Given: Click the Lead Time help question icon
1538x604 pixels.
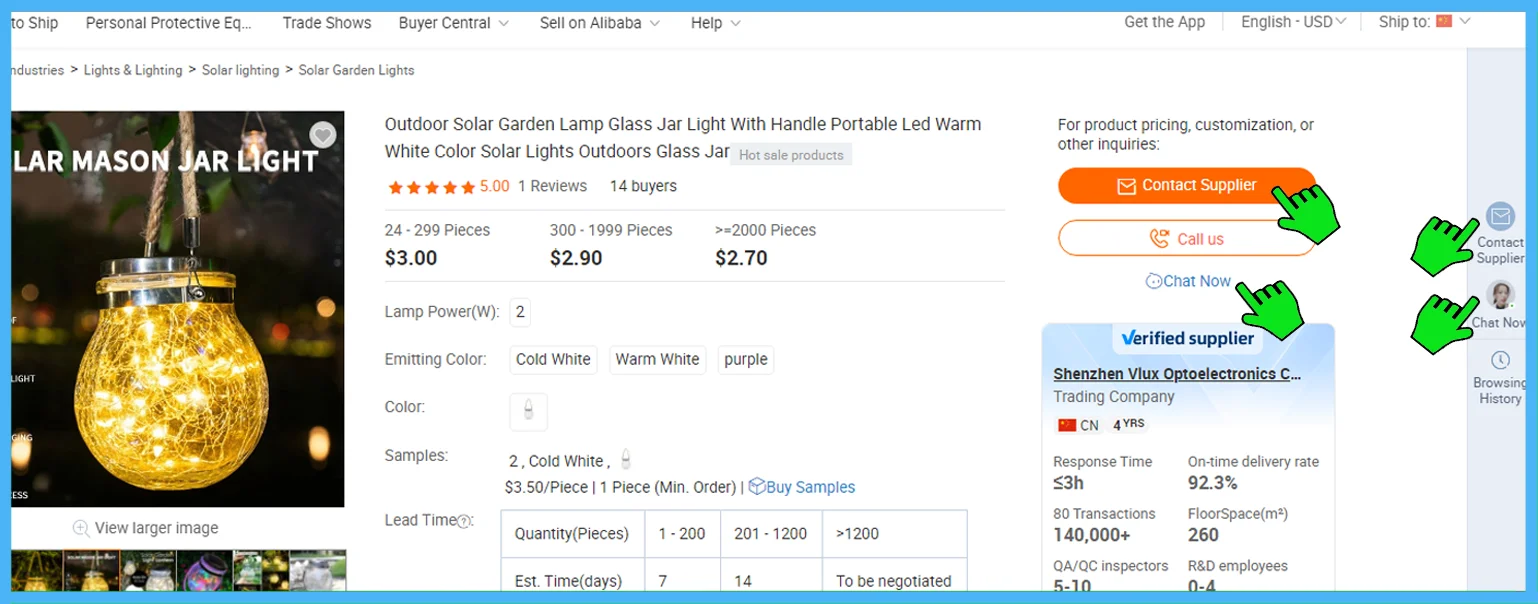Looking at the screenshot, I should (x=464, y=521).
